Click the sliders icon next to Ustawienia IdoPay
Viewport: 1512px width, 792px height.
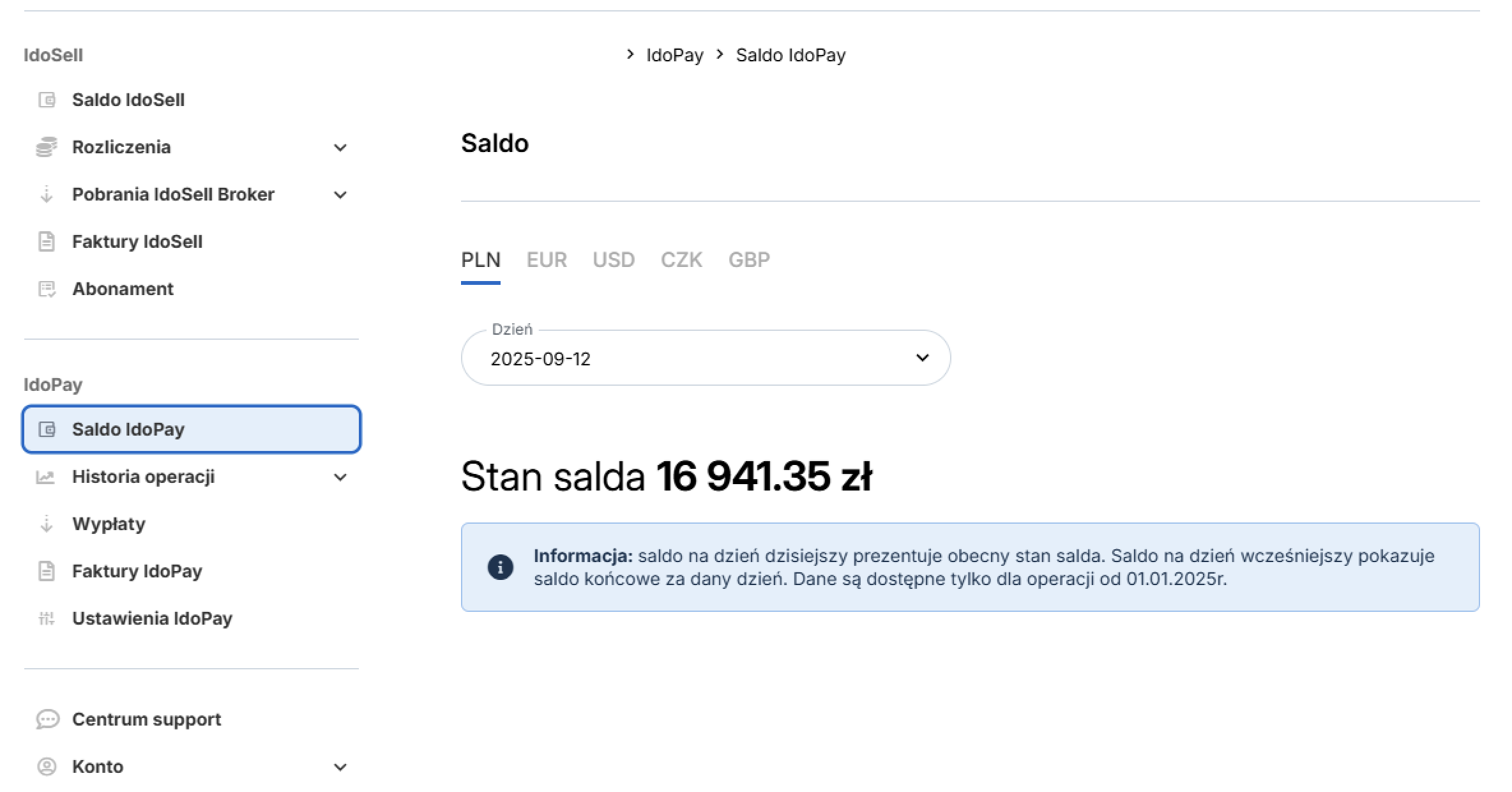pos(47,618)
